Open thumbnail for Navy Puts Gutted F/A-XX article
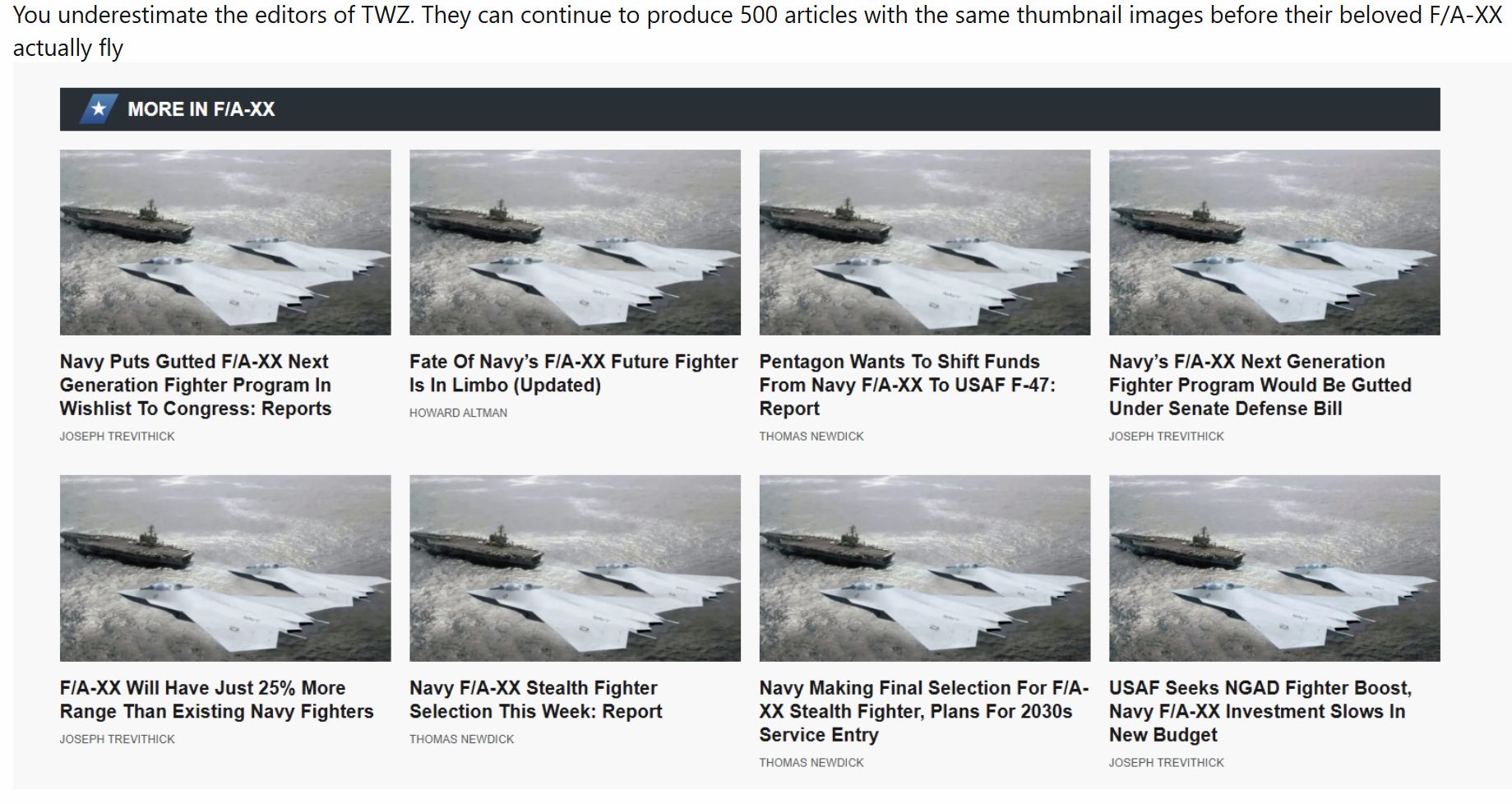Image resolution: width=1512 pixels, height=804 pixels. pyautogui.click(x=225, y=243)
